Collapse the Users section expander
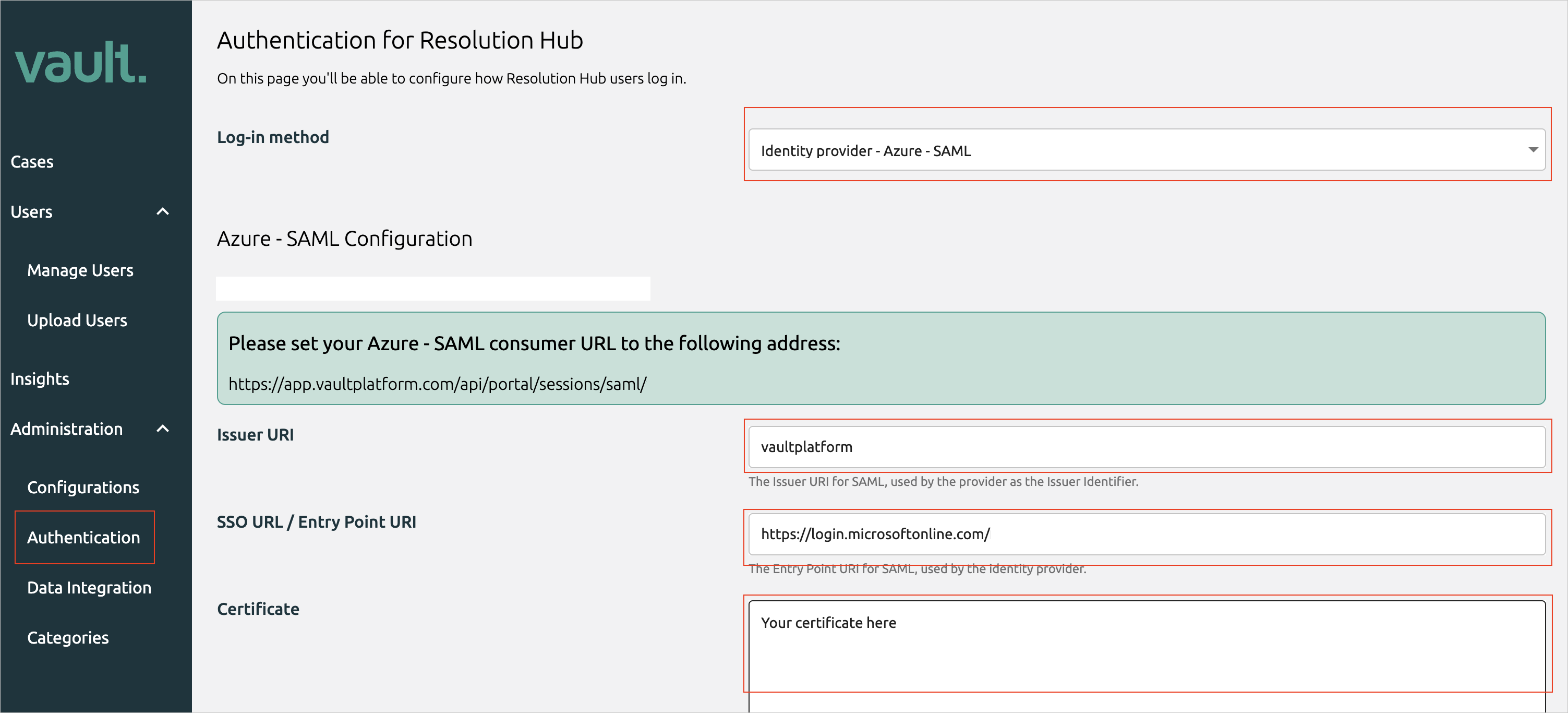Screen dimensions: 1568x713 click(x=162, y=212)
